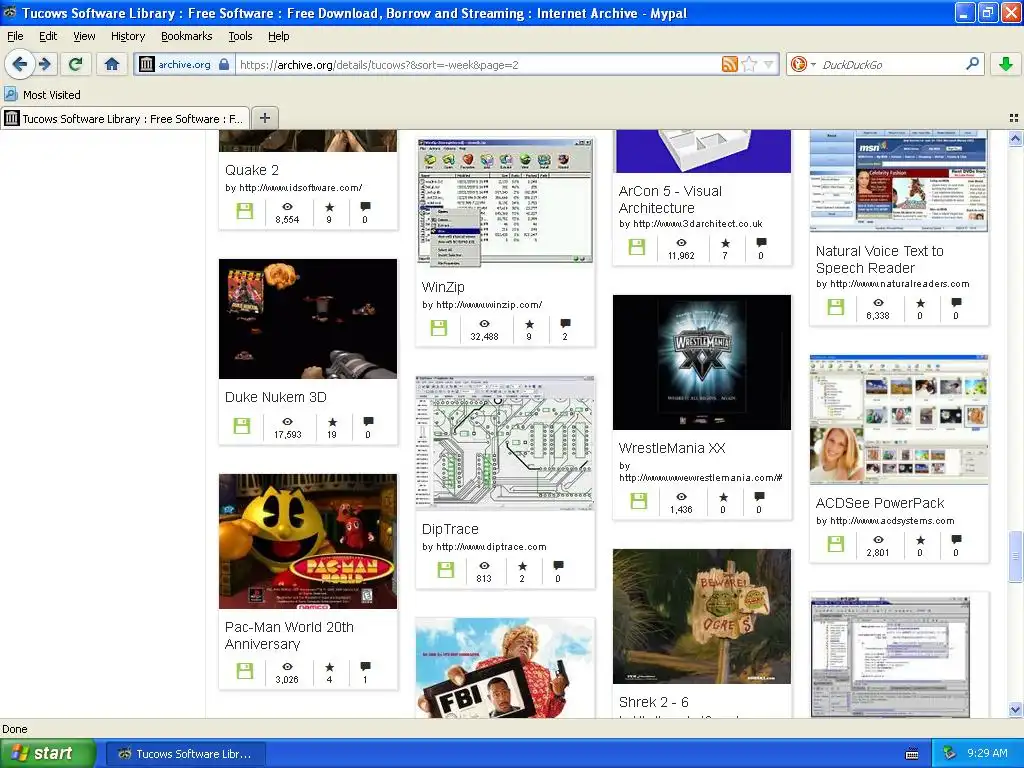Click the ArCon 5 floppy disk icon
The image size is (1024, 768).
pos(637,247)
